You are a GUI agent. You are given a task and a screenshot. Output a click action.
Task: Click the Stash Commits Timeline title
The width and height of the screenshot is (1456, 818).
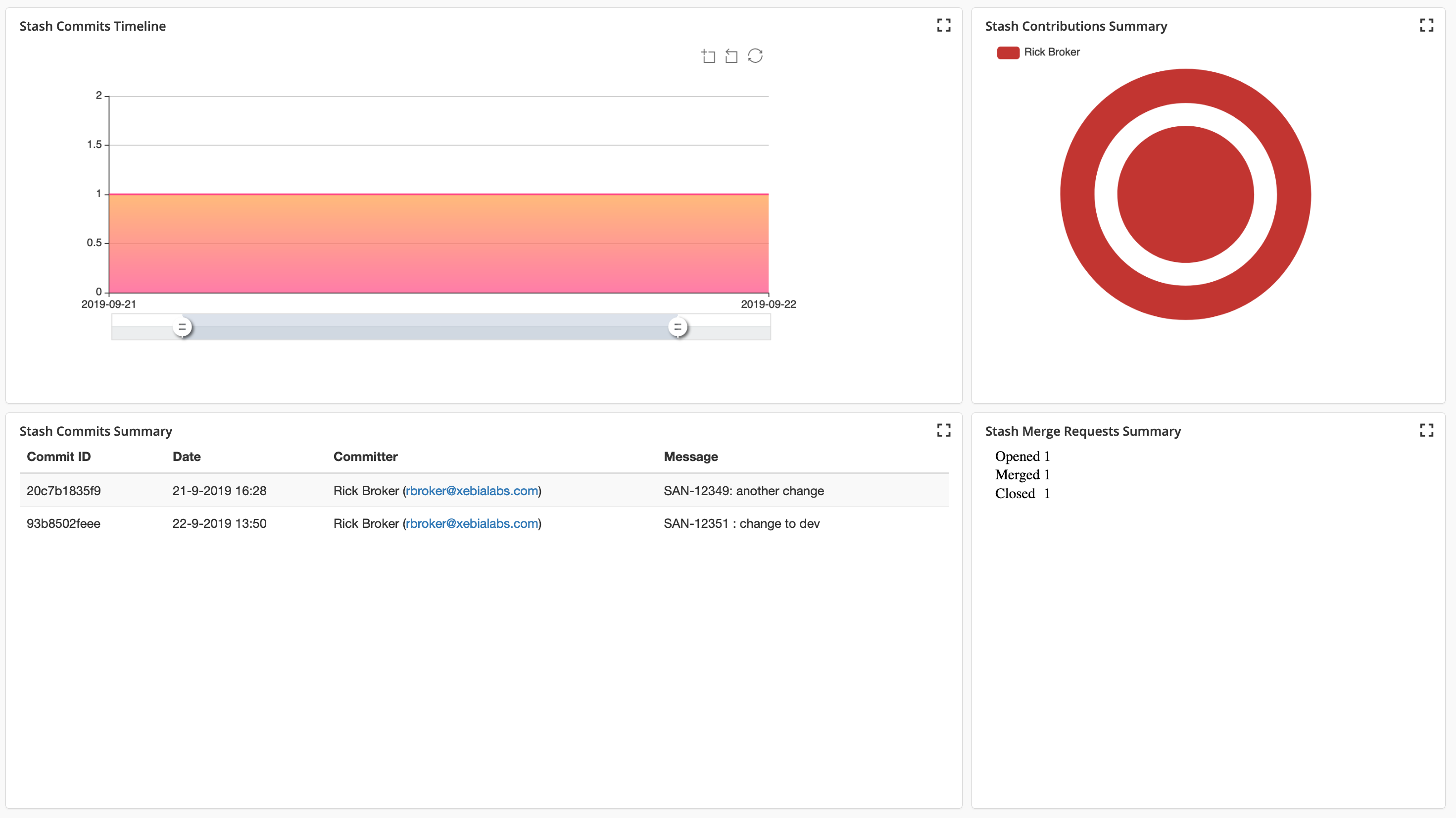click(93, 26)
